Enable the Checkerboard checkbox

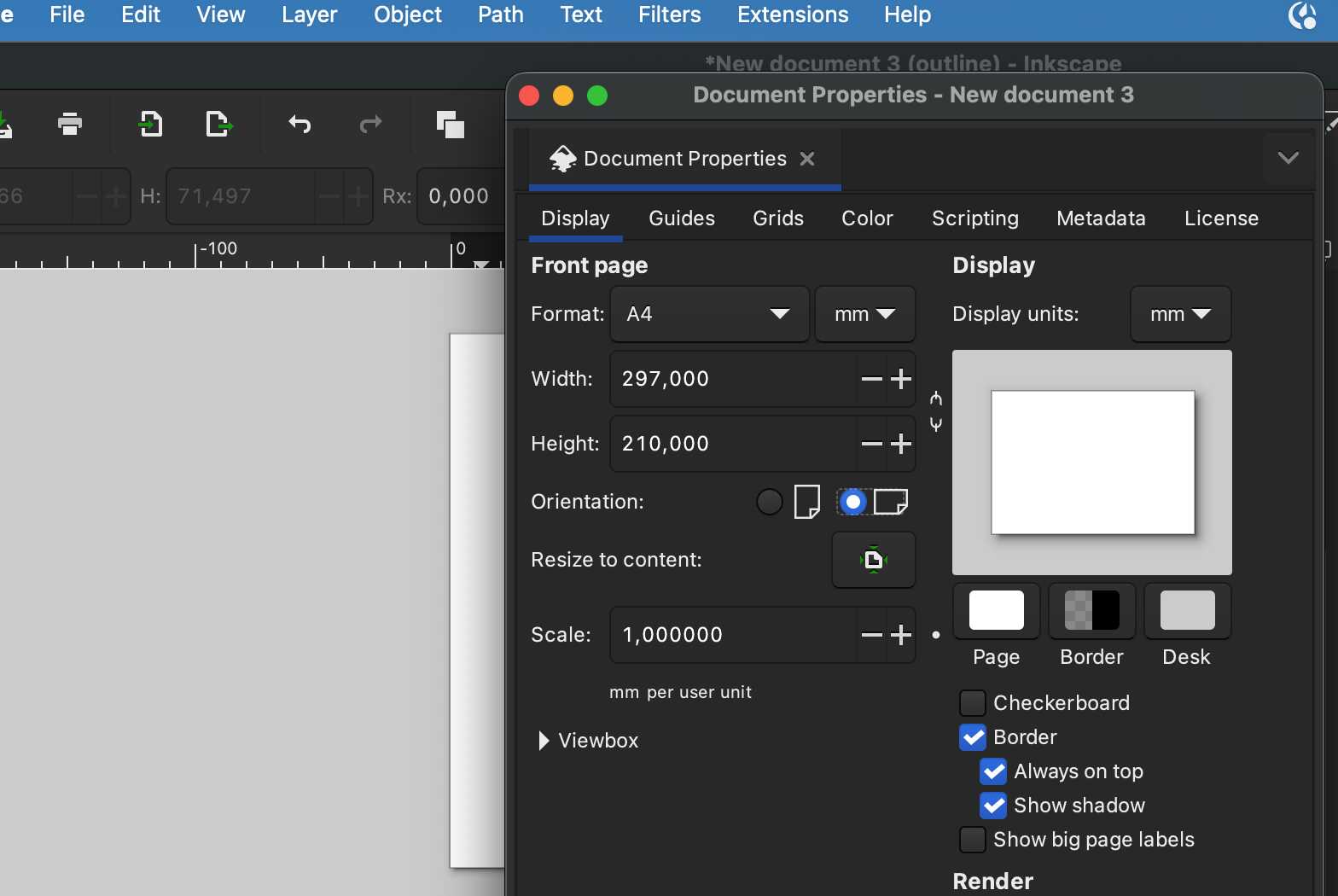pyautogui.click(x=973, y=703)
